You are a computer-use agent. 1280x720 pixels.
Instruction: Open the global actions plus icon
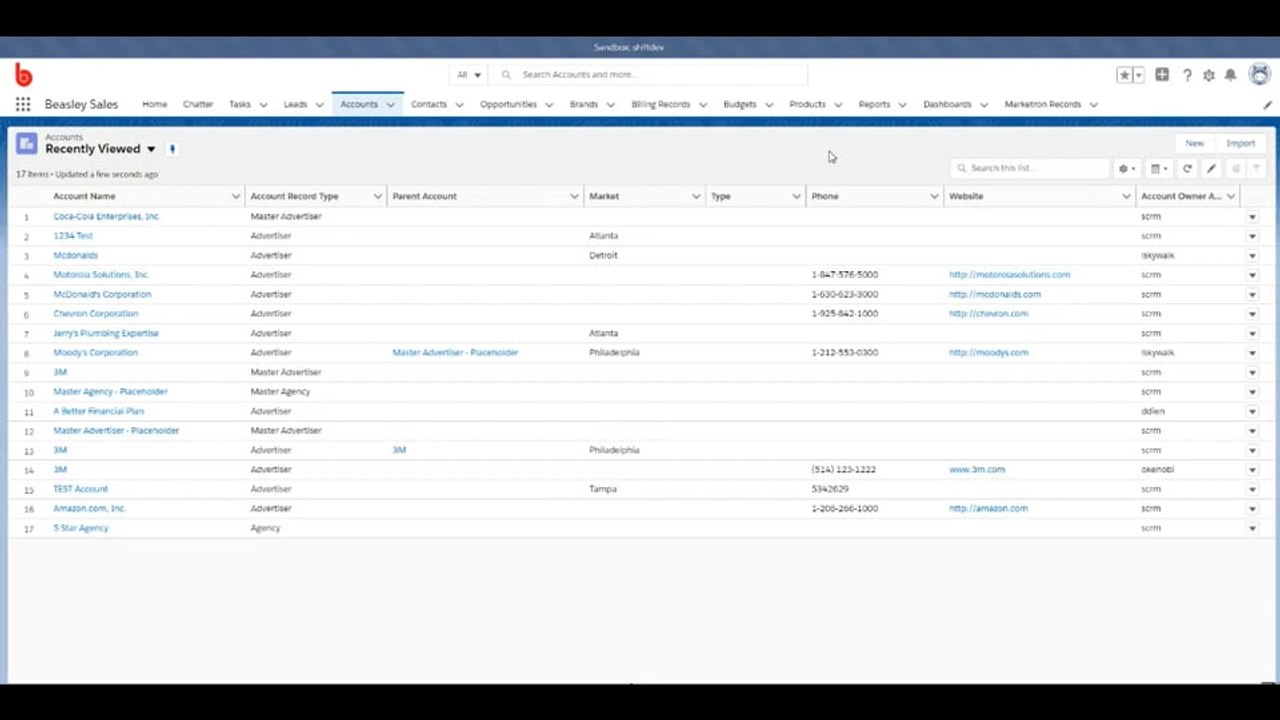tap(1162, 75)
